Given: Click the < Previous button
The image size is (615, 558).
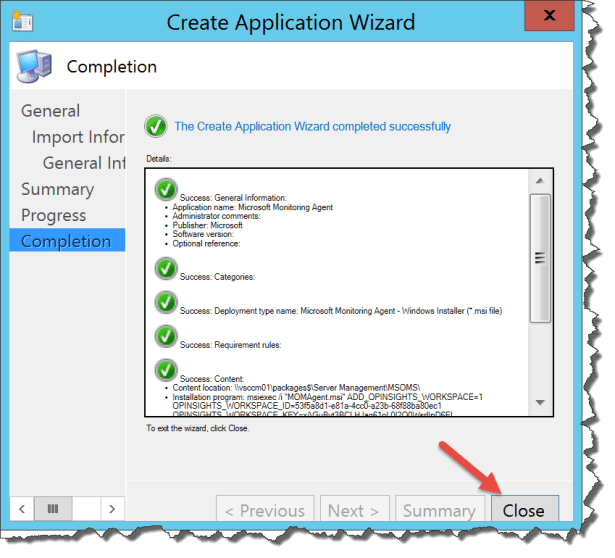Looking at the screenshot, I should click(x=265, y=508).
